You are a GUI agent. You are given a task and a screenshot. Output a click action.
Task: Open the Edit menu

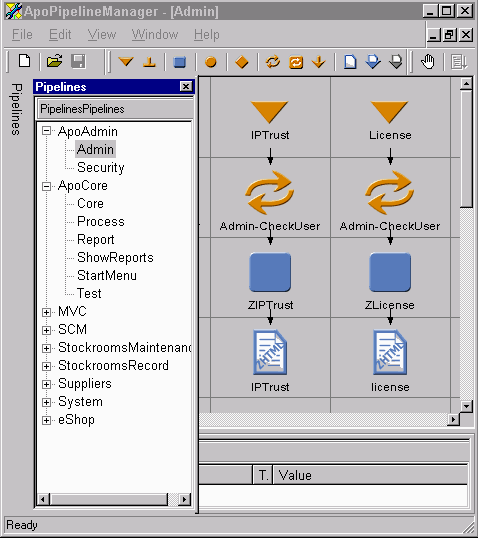click(x=60, y=35)
